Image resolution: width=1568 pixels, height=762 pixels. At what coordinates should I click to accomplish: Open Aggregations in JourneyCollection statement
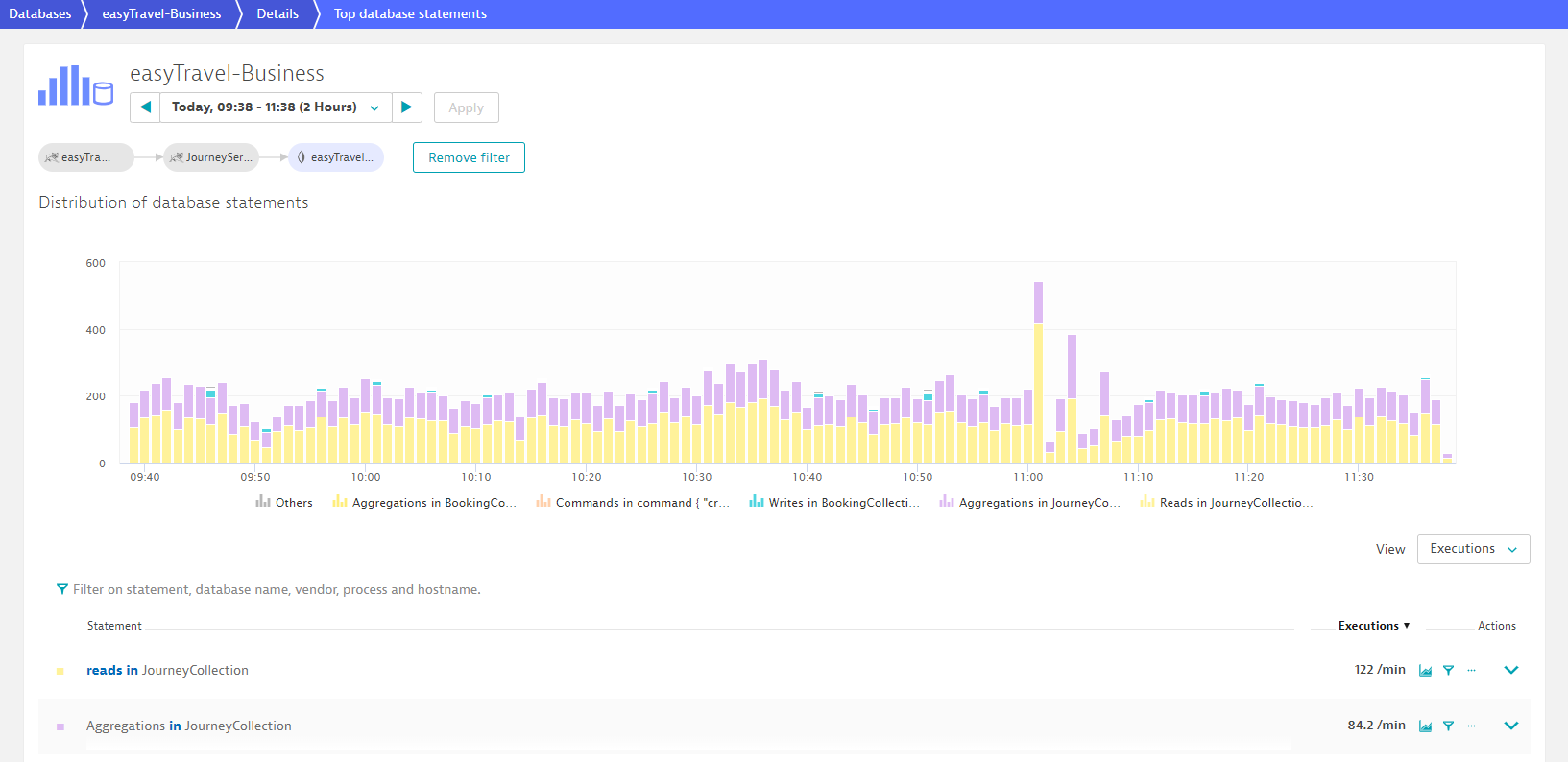[x=189, y=726]
